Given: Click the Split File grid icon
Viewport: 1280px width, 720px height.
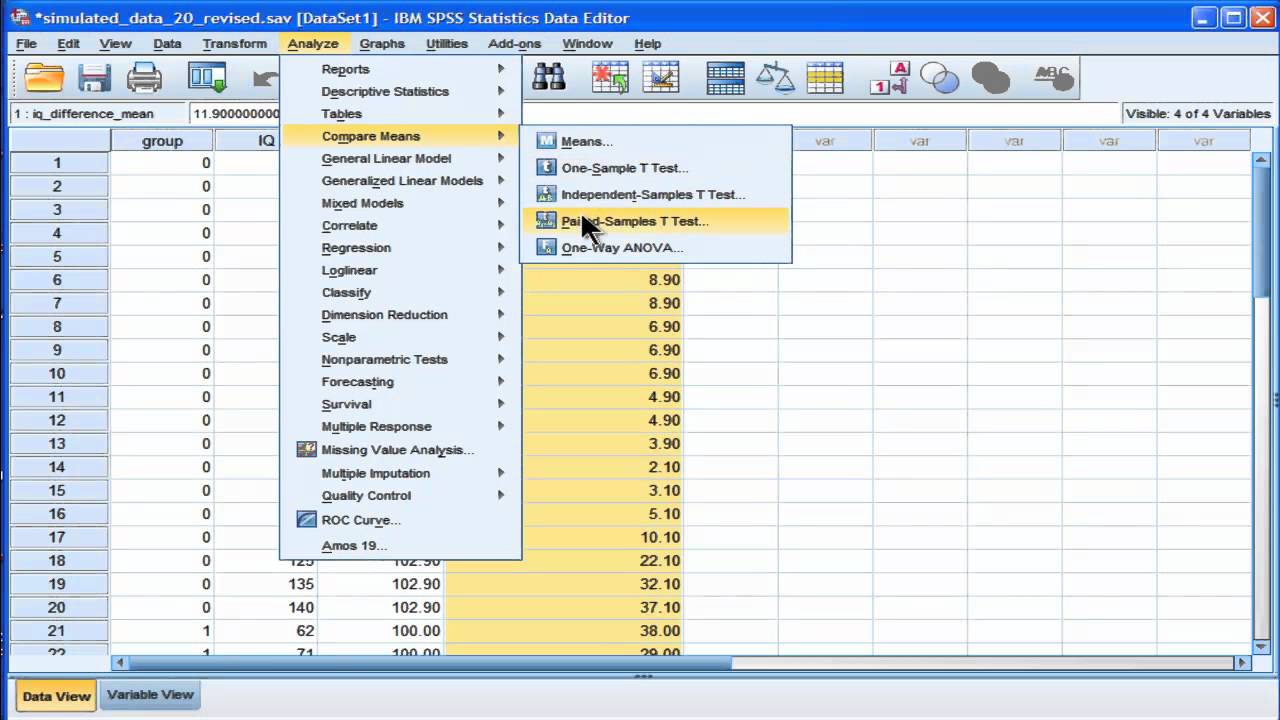Looking at the screenshot, I should [x=725, y=77].
